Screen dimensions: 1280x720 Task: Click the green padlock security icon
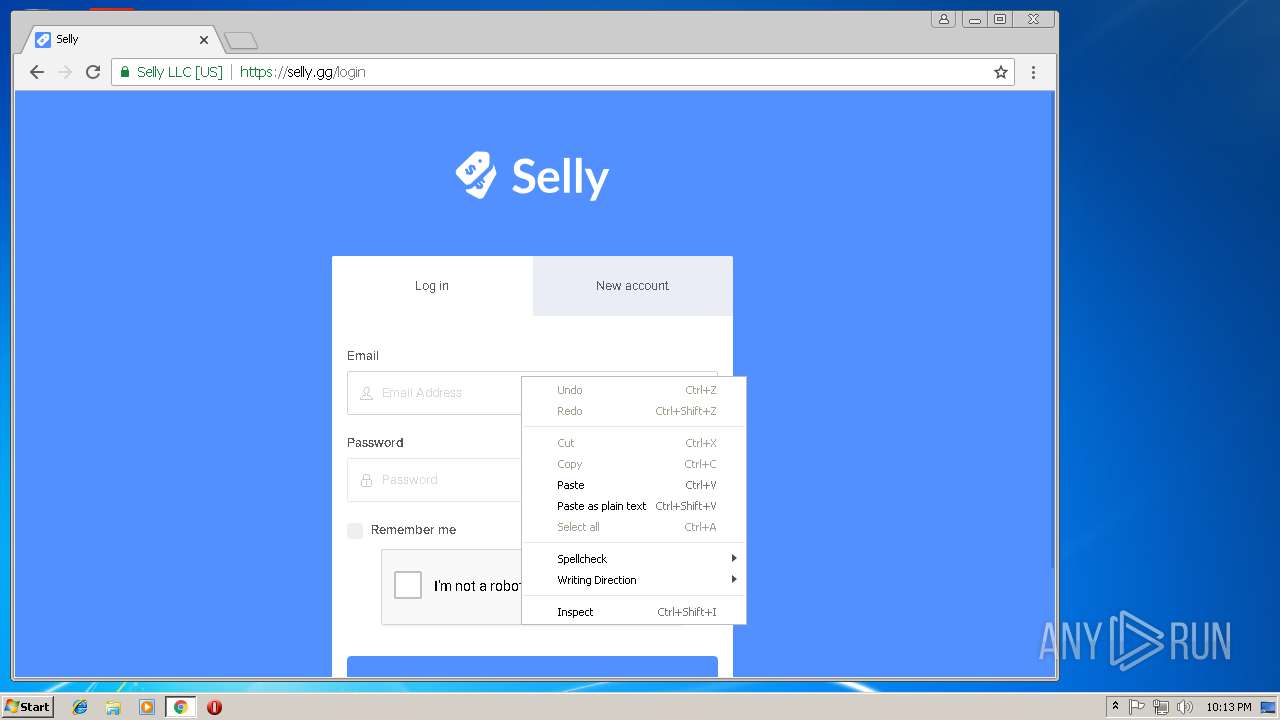click(x=125, y=72)
